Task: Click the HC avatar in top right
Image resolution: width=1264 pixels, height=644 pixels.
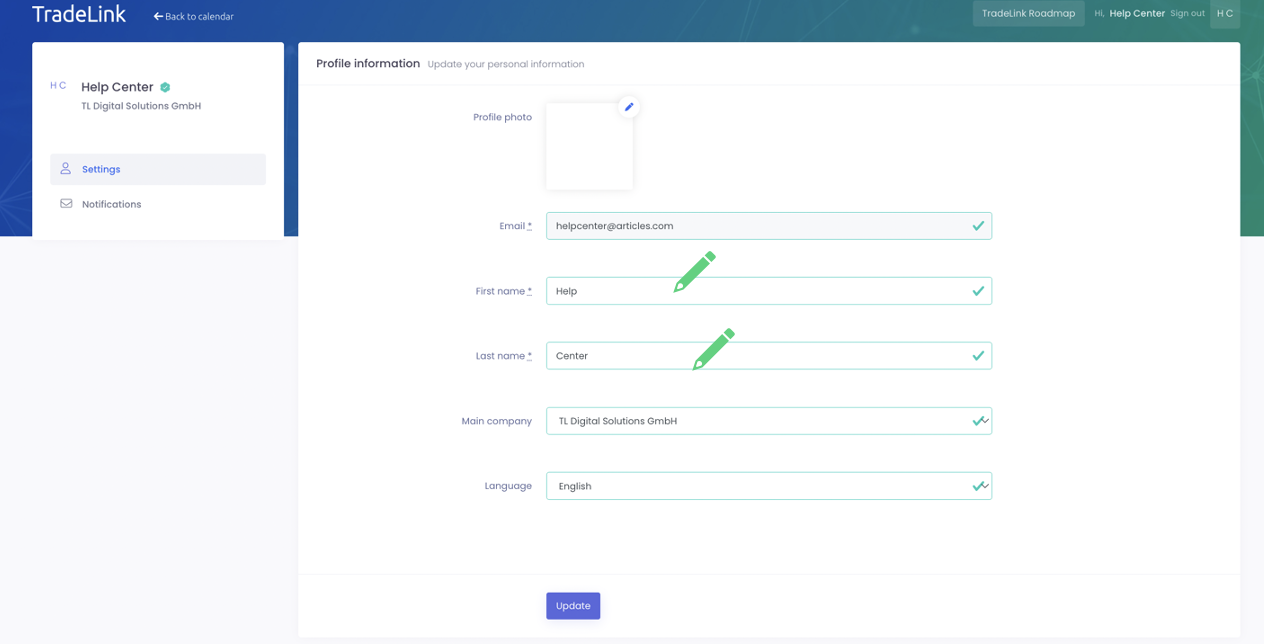Action: pos(1224,14)
